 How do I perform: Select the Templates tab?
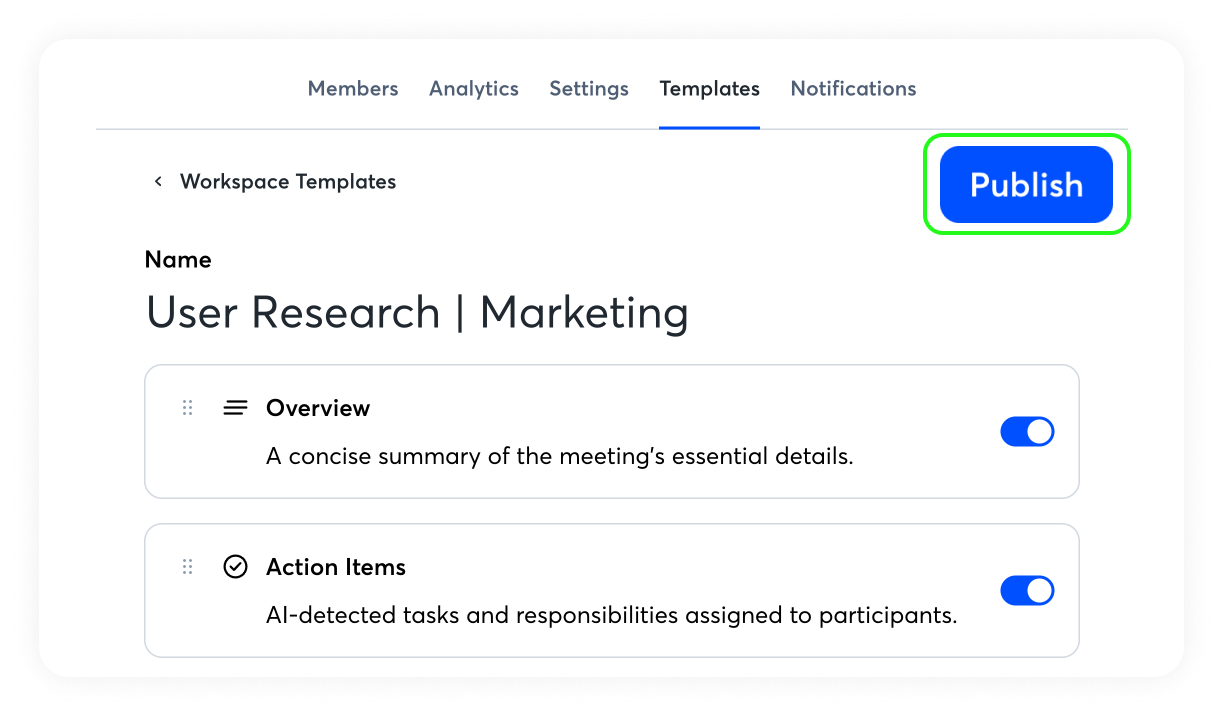(x=709, y=89)
